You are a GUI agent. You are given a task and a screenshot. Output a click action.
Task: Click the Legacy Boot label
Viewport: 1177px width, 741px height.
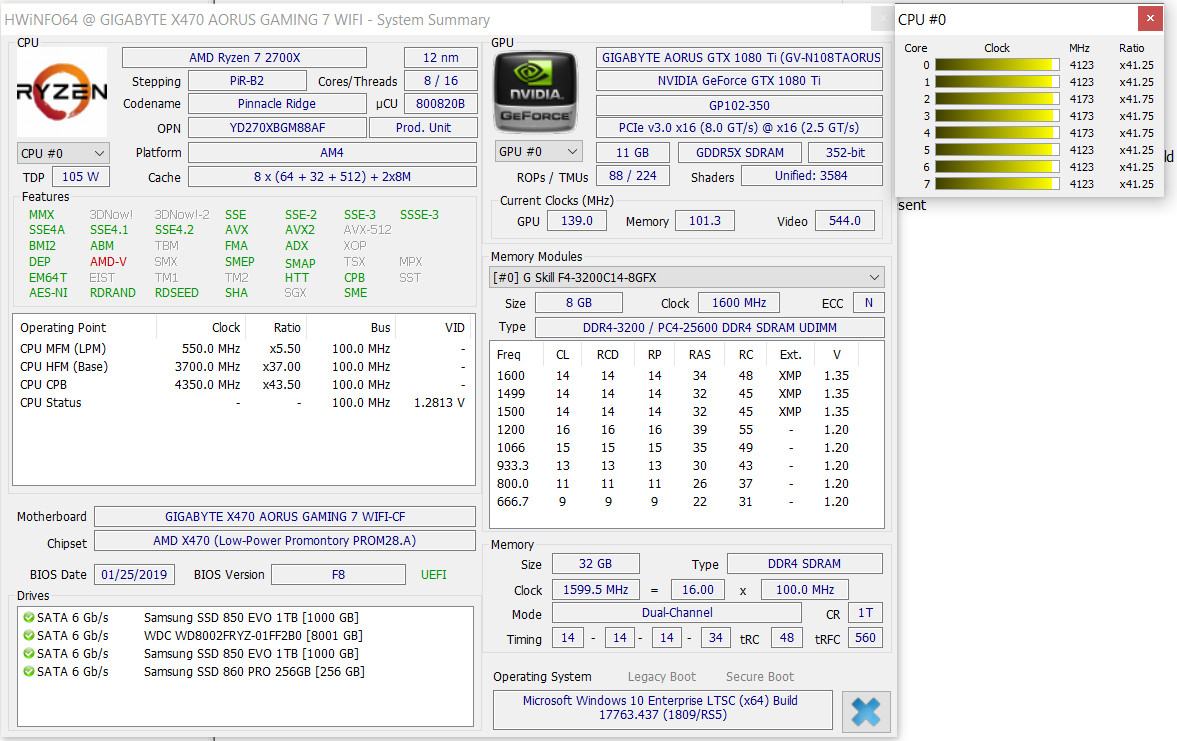pos(661,676)
